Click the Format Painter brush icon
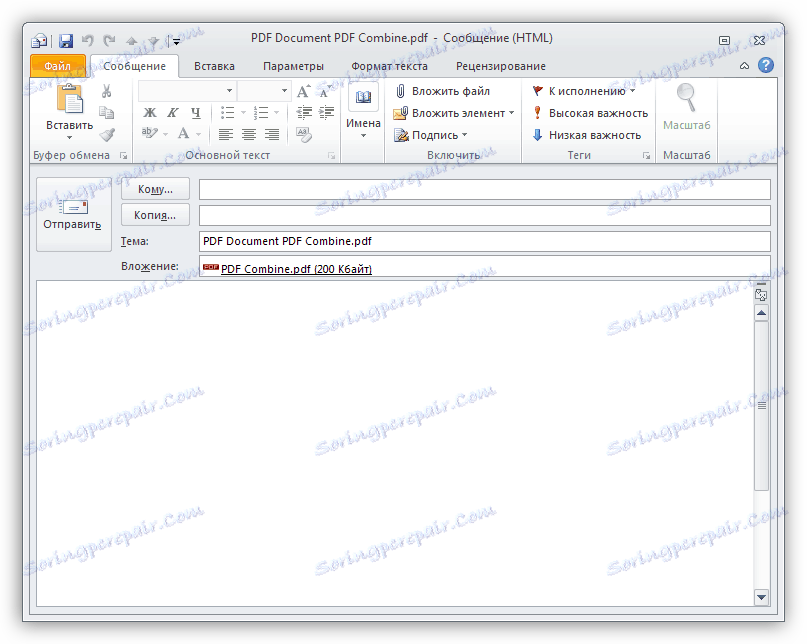Viewport: 807px width, 644px height. [x=107, y=134]
